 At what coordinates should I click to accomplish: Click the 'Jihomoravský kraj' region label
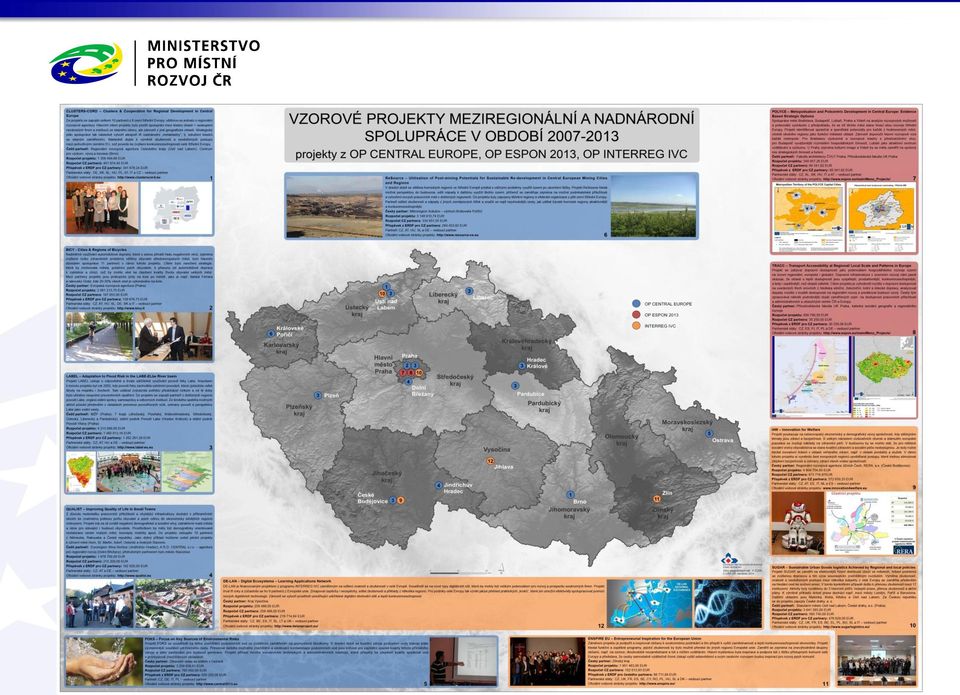(x=569, y=513)
